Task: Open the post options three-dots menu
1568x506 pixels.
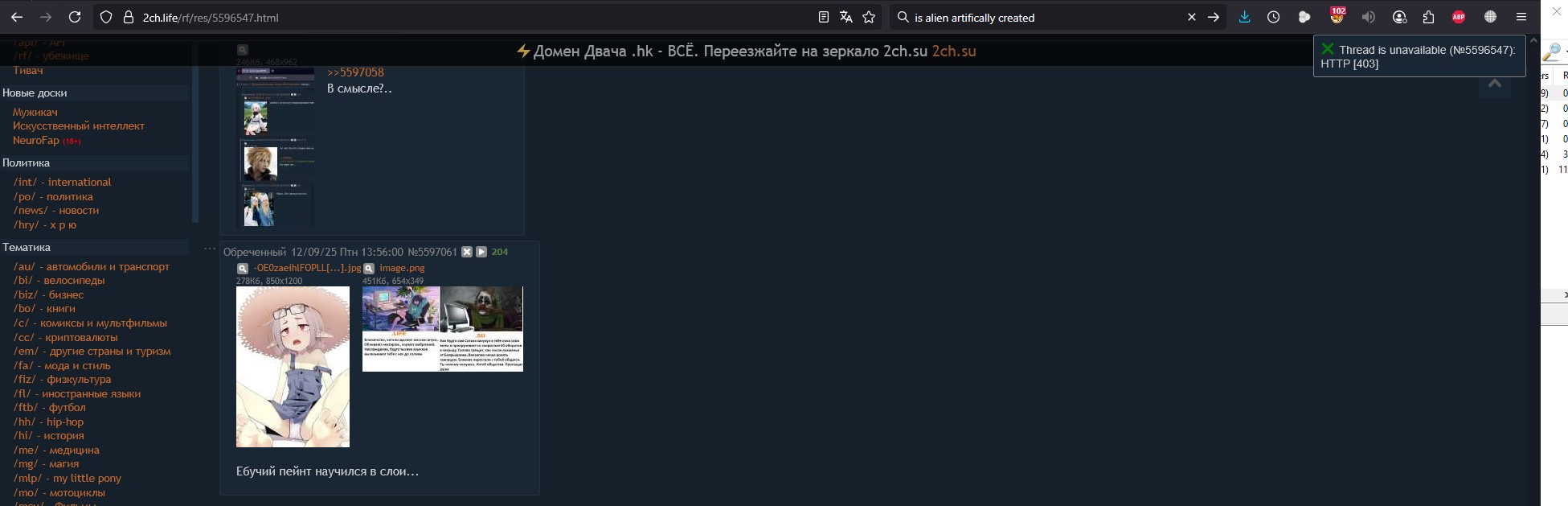Action: (x=210, y=249)
